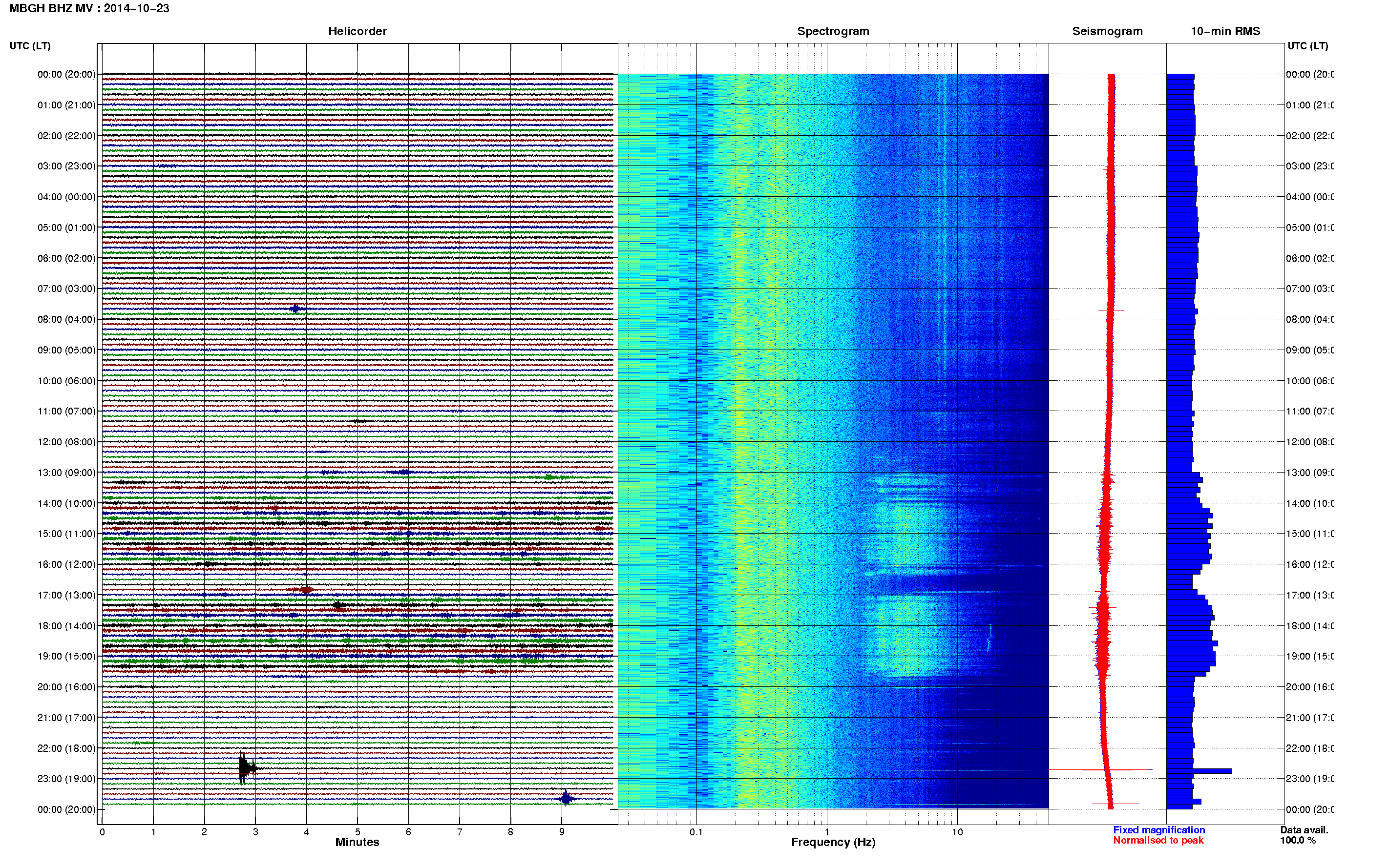Click the left time label '20:00 (16:00)'
This screenshot has height=868, width=1389.
tap(66, 687)
